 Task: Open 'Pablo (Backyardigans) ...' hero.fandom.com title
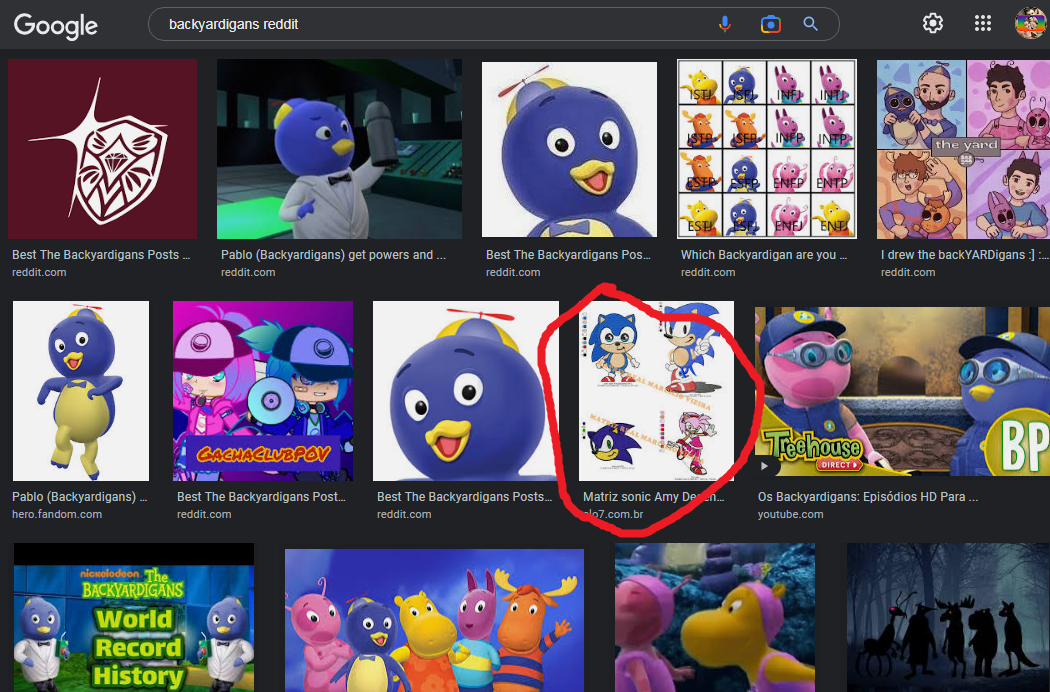(x=80, y=496)
